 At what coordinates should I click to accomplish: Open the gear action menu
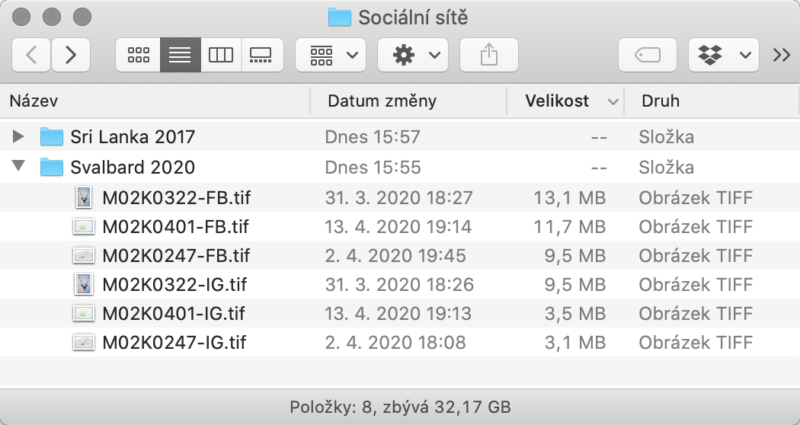tap(413, 55)
